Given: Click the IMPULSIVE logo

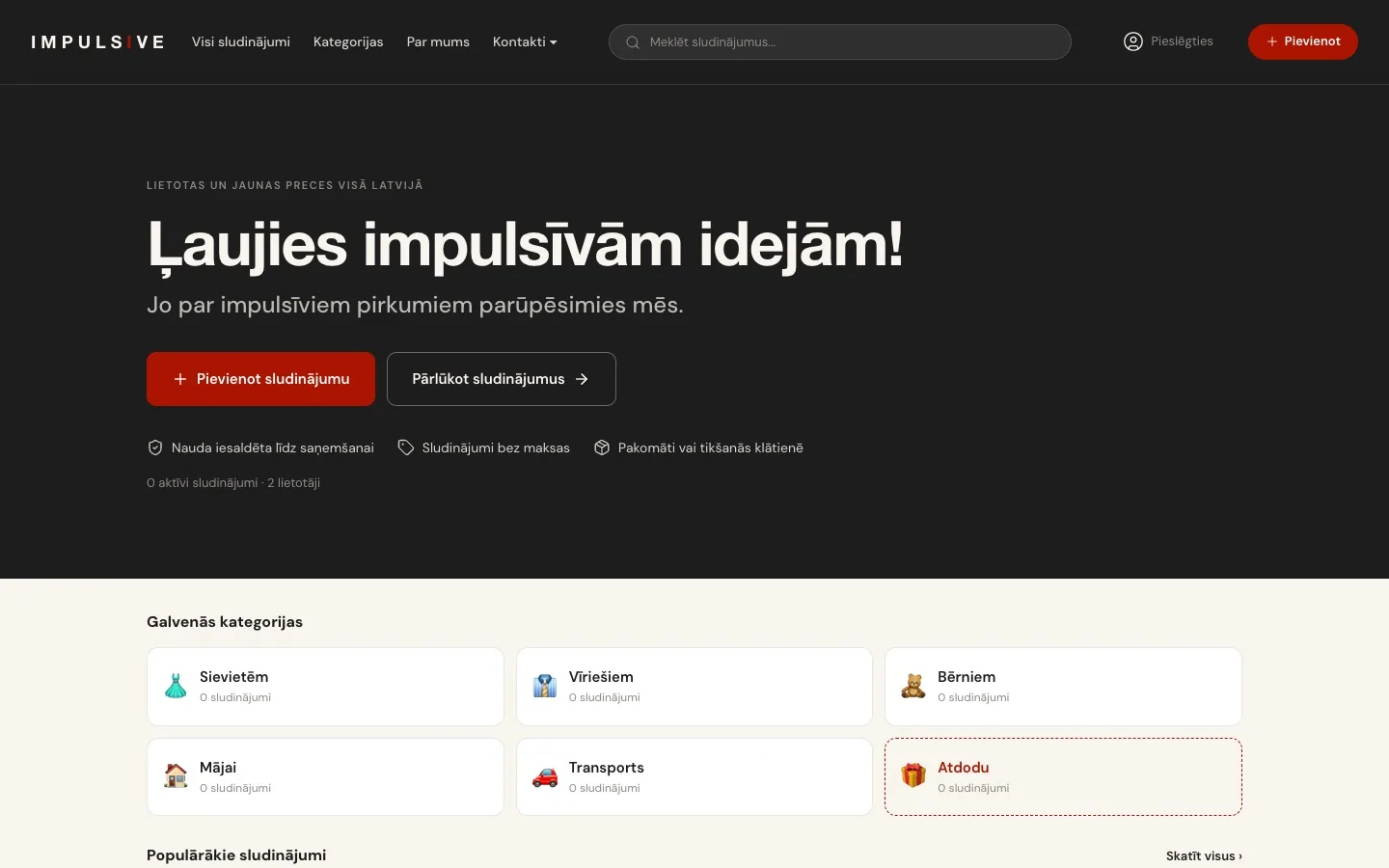Looking at the screenshot, I should tap(97, 42).
